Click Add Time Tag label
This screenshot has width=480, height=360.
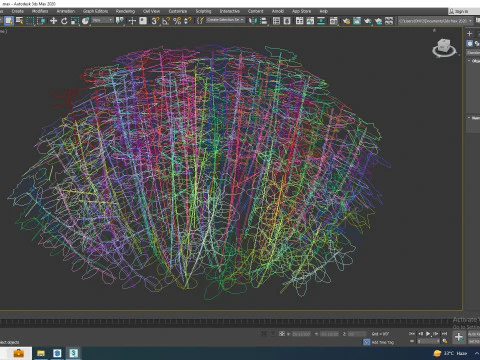click(x=382, y=342)
